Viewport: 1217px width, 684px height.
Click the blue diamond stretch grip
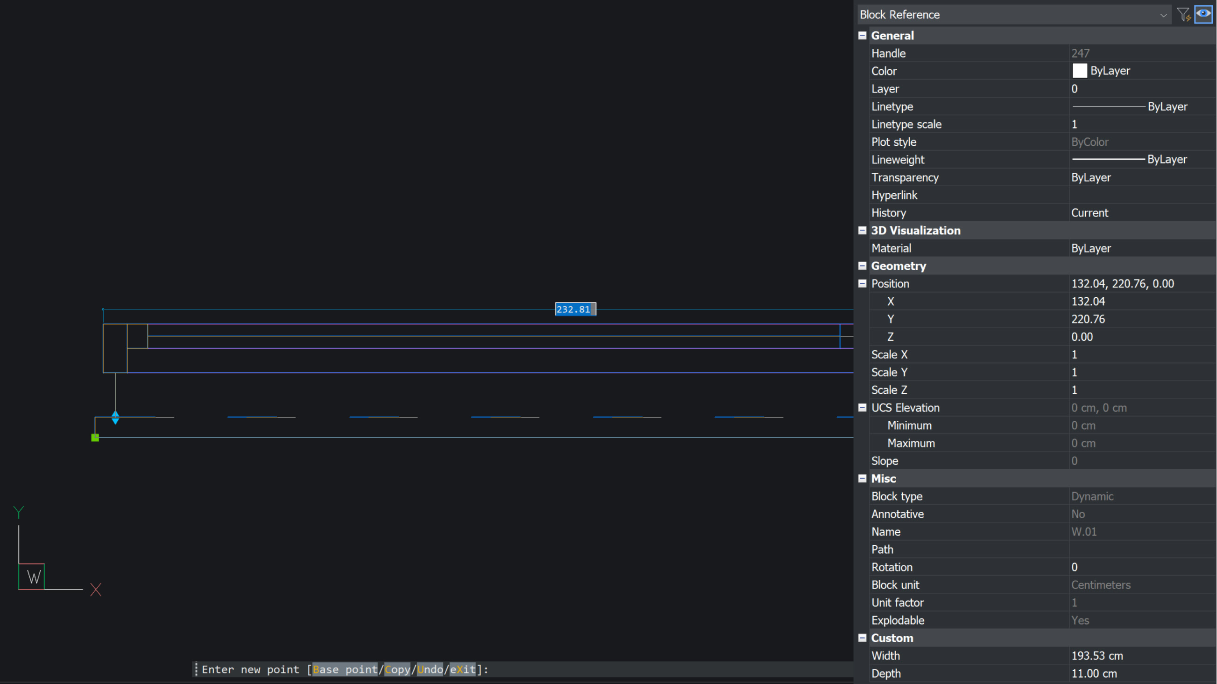(115, 417)
